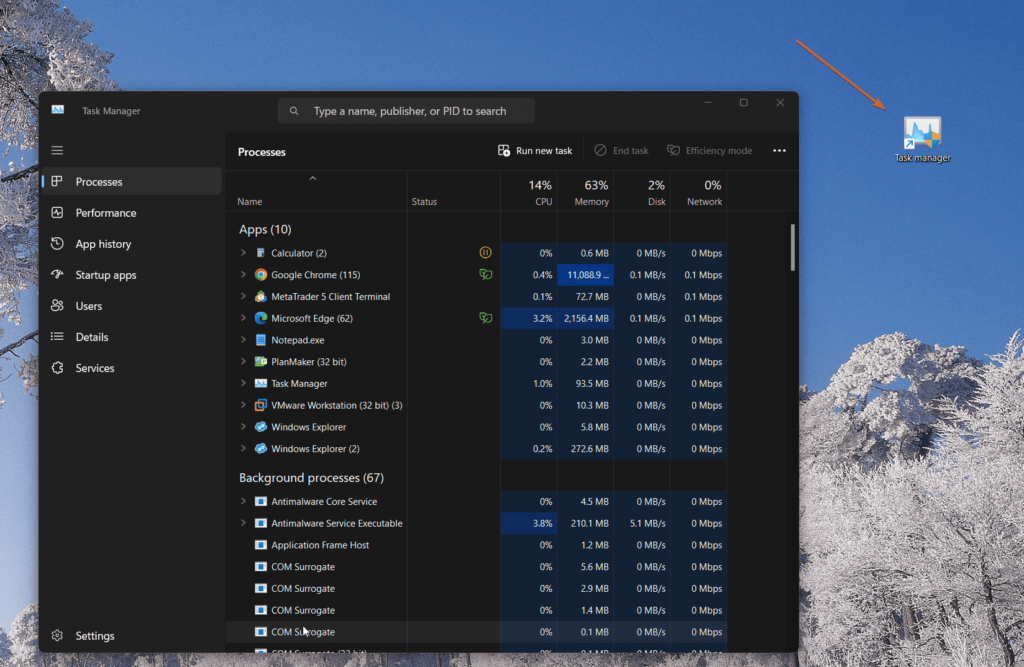Click efficiency mode leaf icon for Microsoft Edge

(485, 318)
